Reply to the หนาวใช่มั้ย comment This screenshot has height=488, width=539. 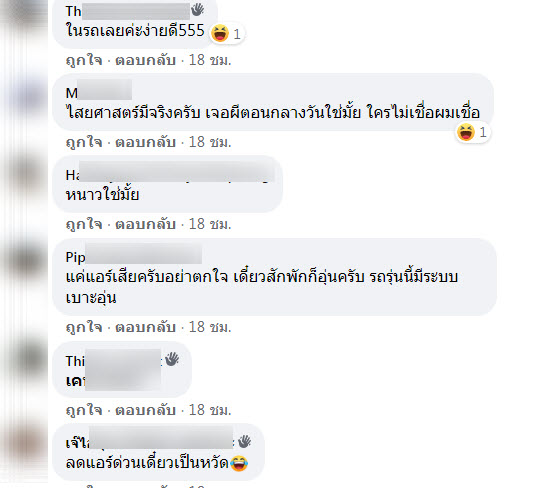tap(145, 224)
